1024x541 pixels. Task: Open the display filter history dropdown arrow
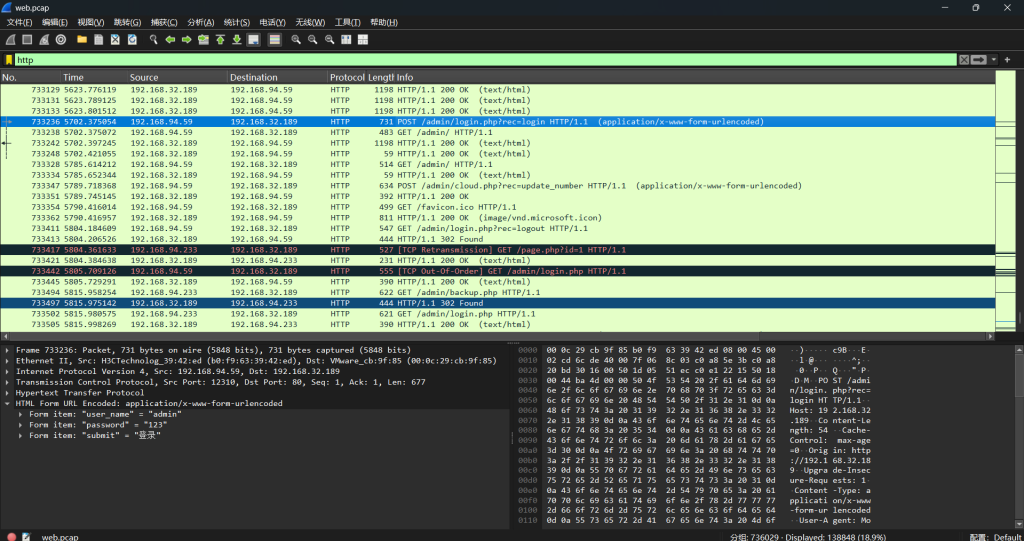click(x=992, y=60)
